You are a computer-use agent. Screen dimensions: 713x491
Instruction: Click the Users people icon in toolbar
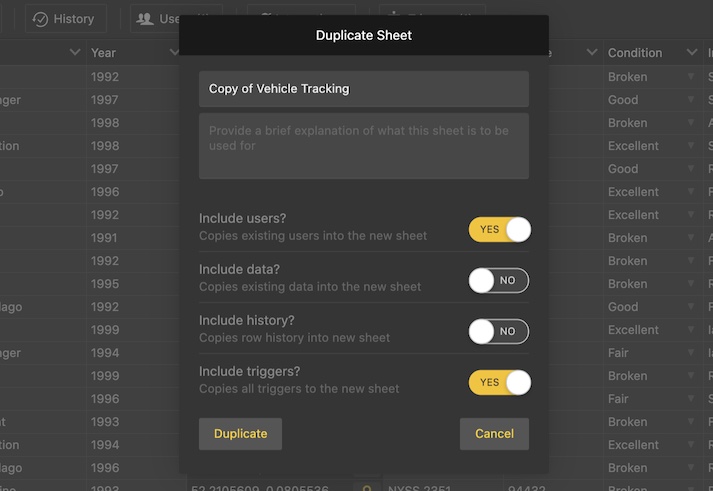(145, 19)
